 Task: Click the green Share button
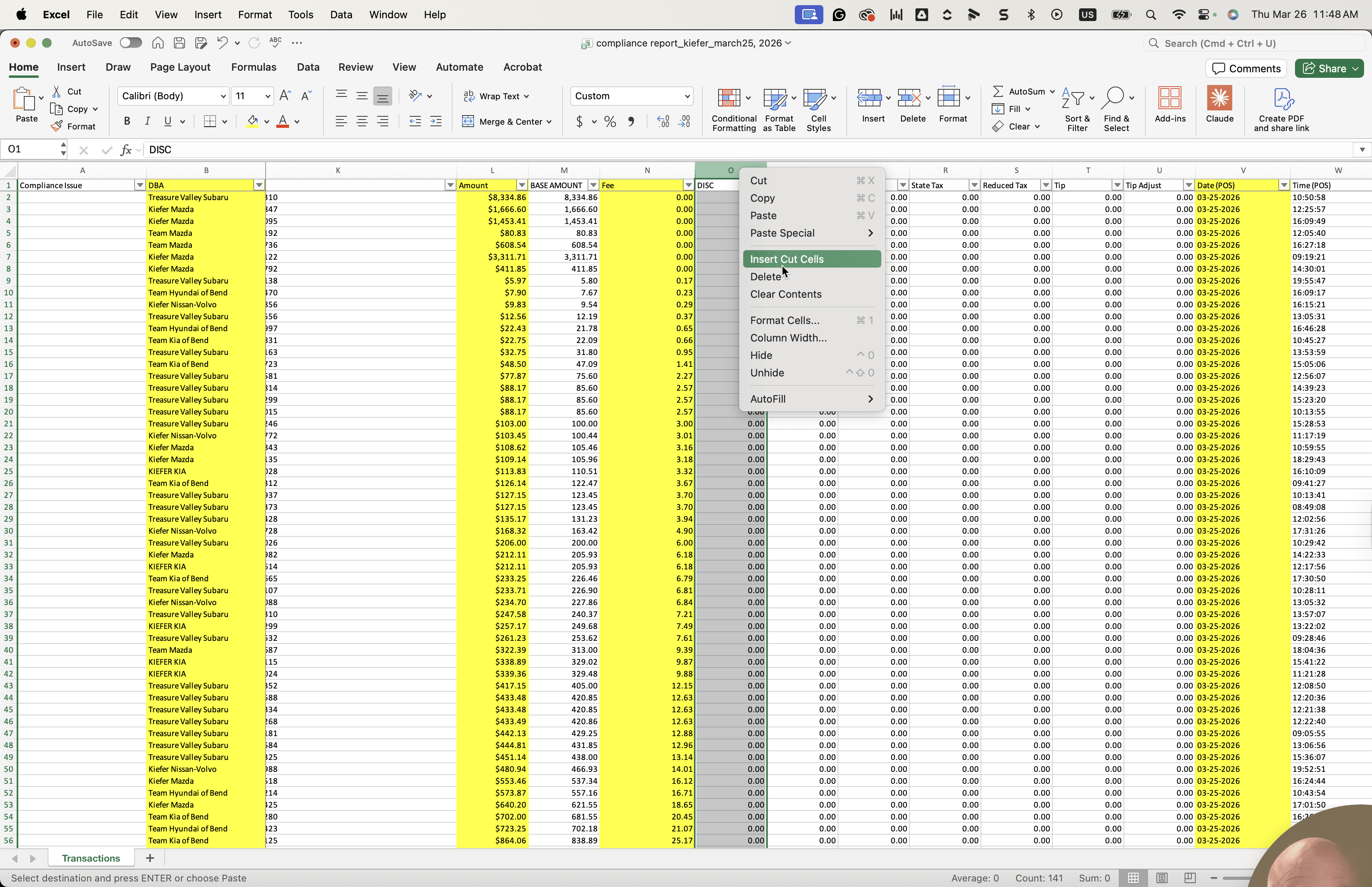point(1329,69)
